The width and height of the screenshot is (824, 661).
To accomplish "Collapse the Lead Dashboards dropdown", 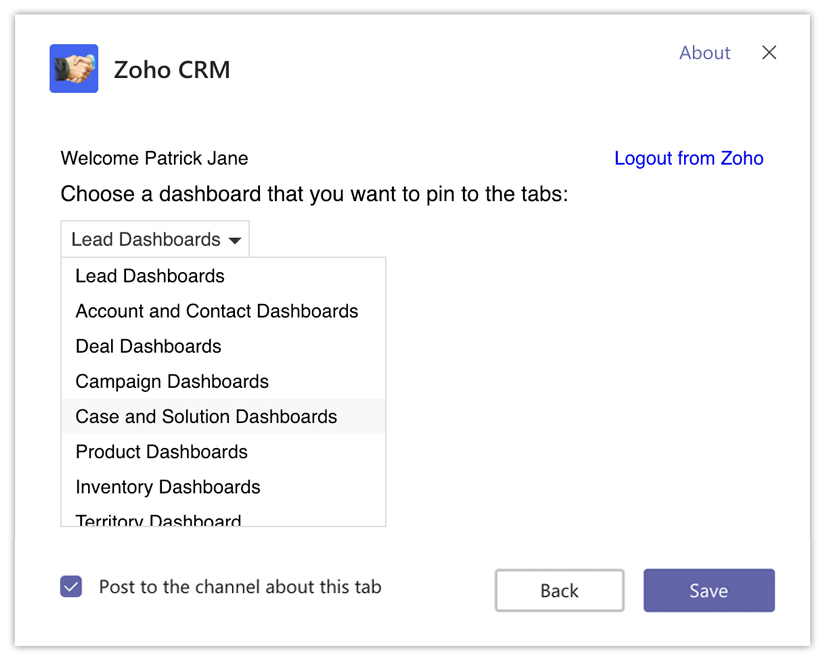I will 155,240.
